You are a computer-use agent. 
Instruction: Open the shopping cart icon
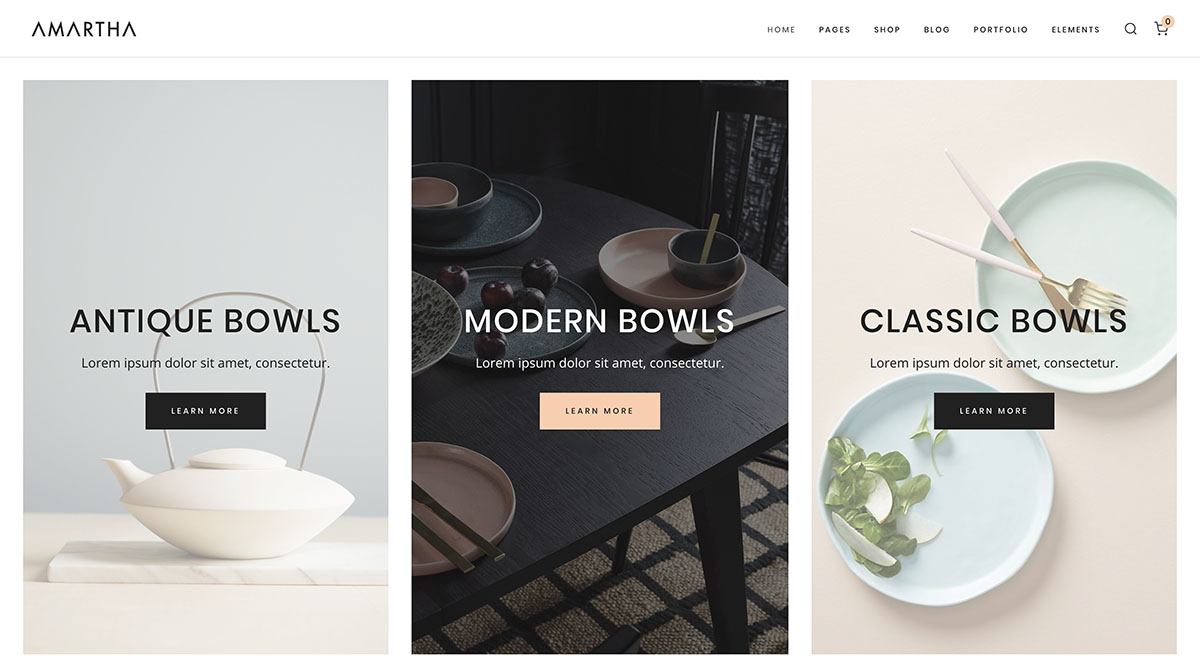click(1160, 30)
